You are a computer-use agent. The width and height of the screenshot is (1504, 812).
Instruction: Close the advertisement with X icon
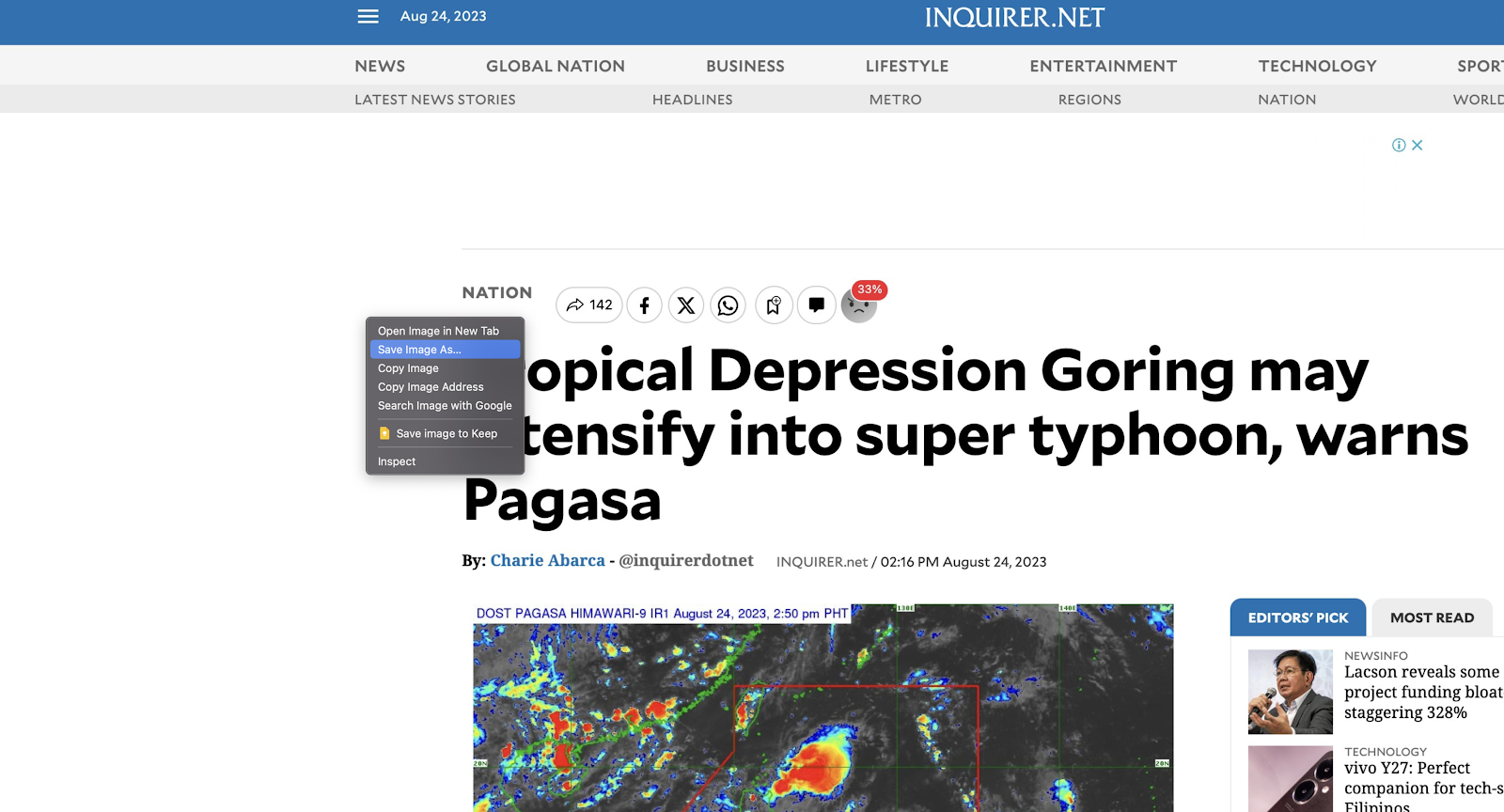1418,145
